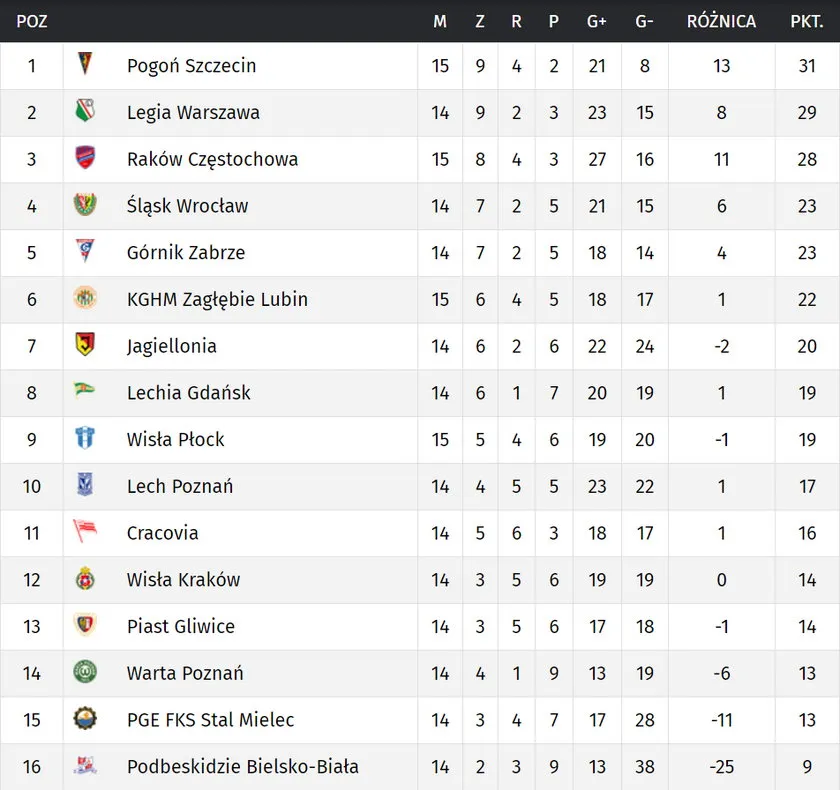Select the Śląsk Wrocław club emblem
Viewport: 840px width, 790px height.
coord(85,205)
